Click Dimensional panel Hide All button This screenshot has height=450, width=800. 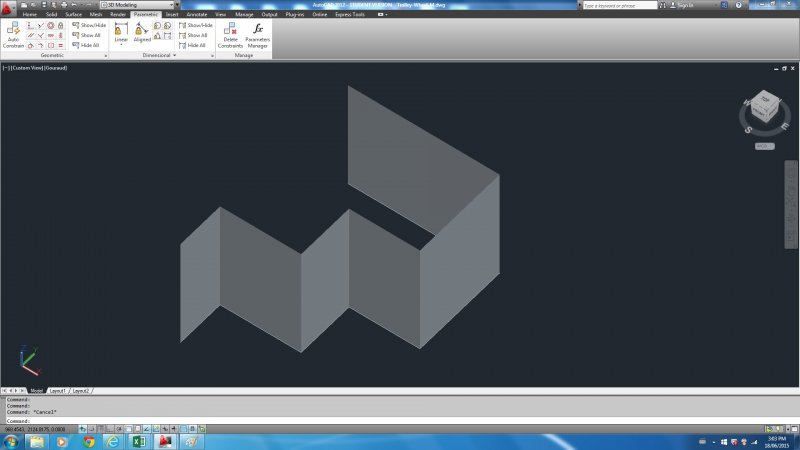[x=192, y=45]
